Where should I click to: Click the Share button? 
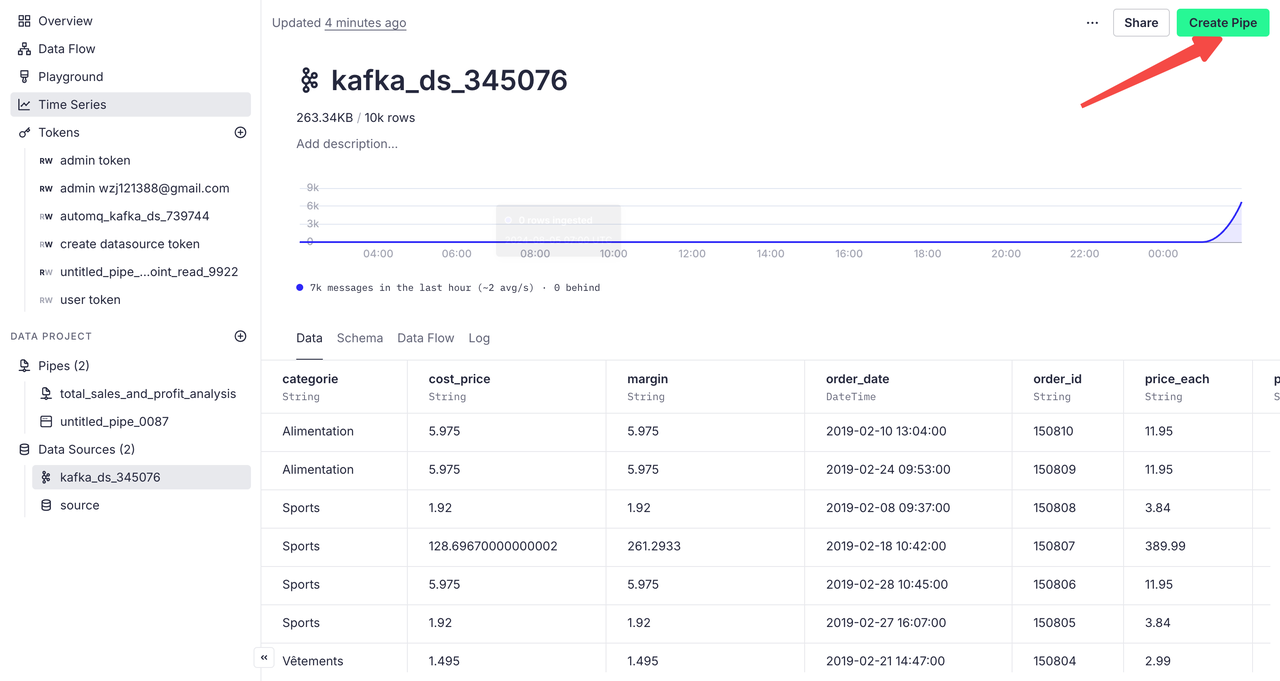pyautogui.click(x=1141, y=23)
